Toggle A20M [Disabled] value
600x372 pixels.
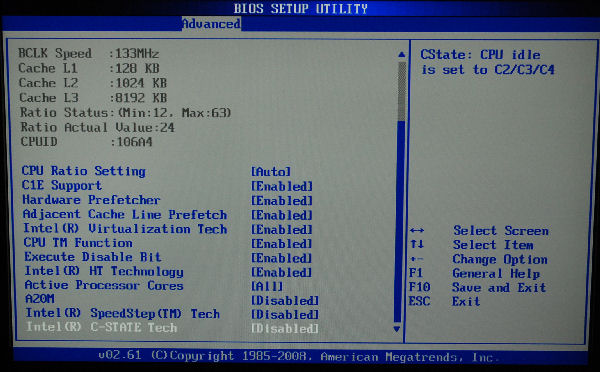click(285, 301)
